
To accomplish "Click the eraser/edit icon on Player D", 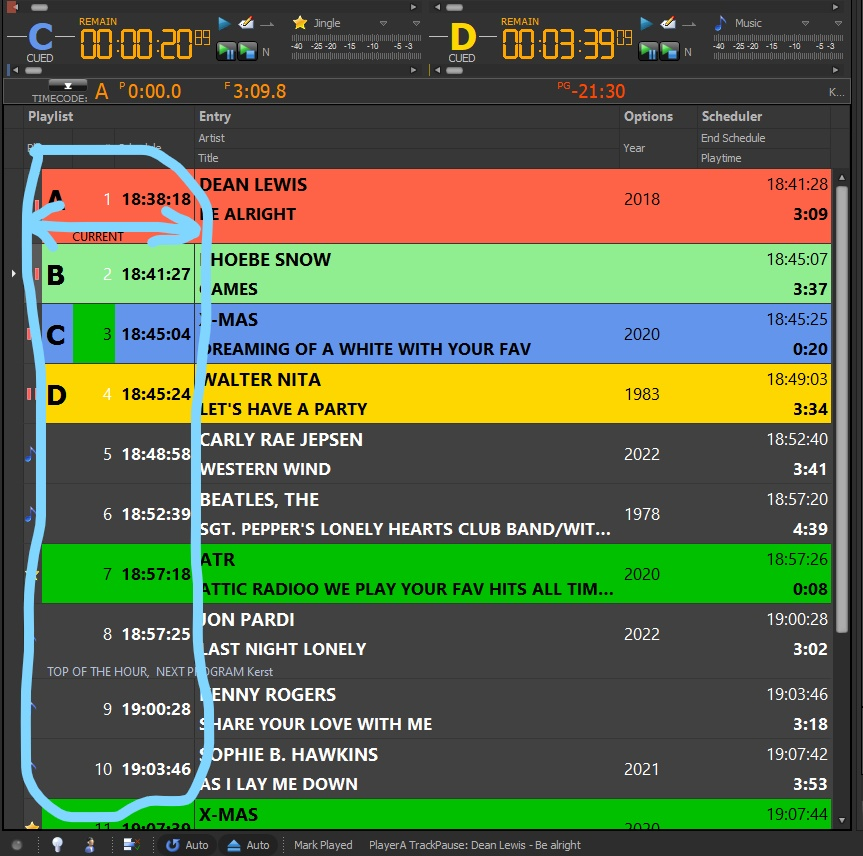I will tap(667, 23).
